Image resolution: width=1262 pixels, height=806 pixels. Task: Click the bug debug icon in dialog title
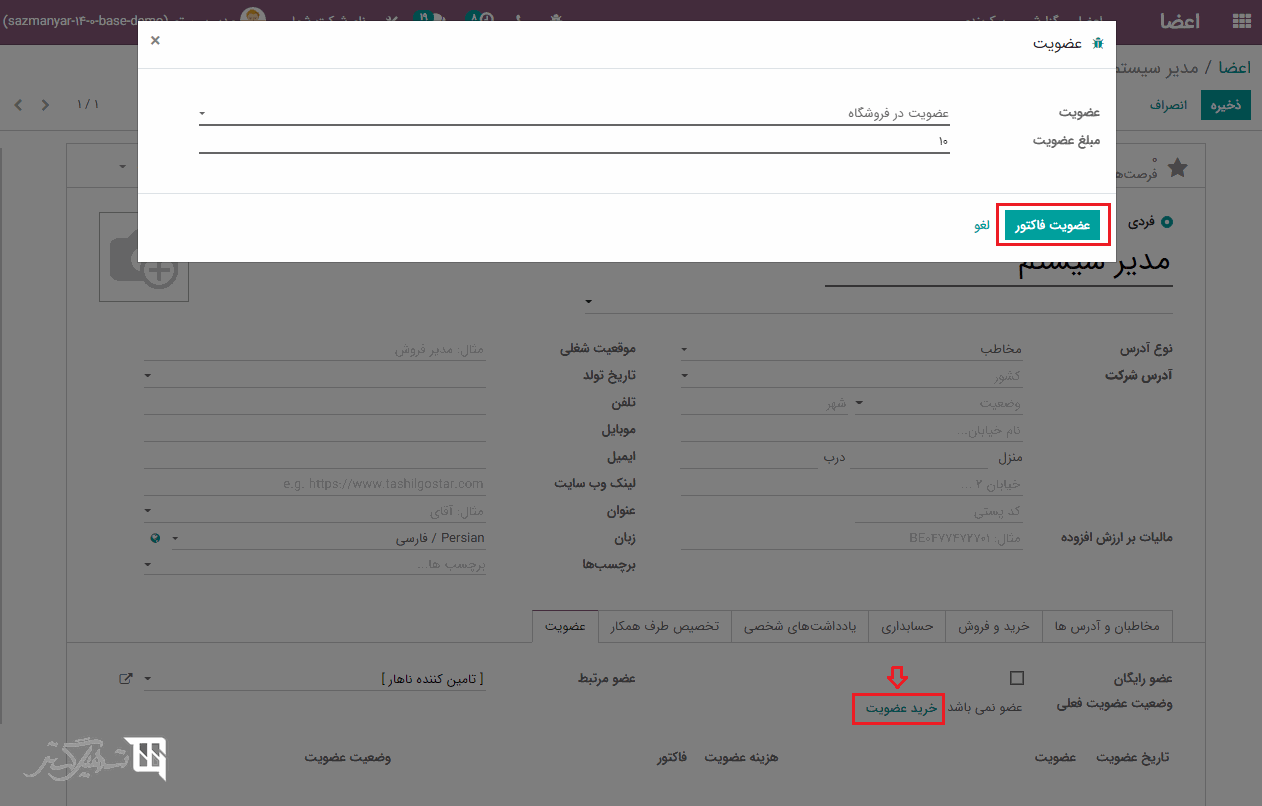tap(1098, 44)
